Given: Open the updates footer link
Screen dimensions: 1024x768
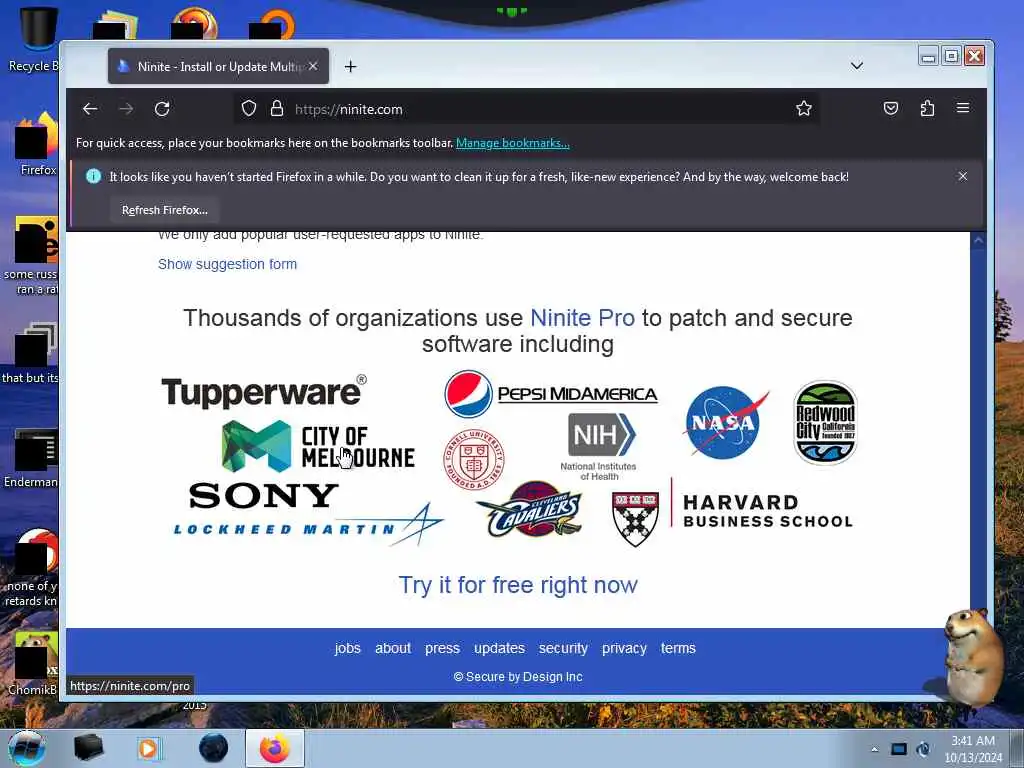Looking at the screenshot, I should pyautogui.click(x=499, y=648).
